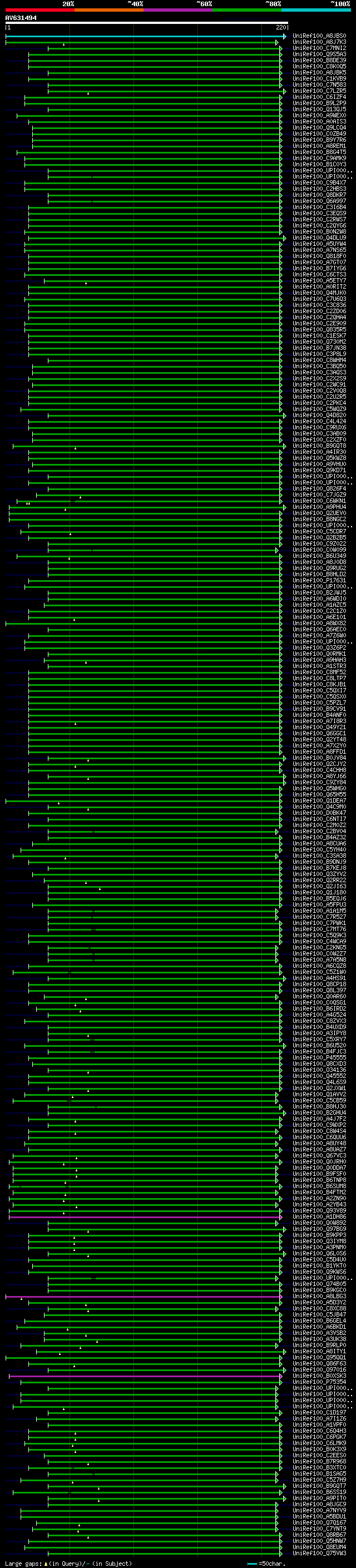
Task: Select label UniRef100_C8WHM4
Action: 319,360
